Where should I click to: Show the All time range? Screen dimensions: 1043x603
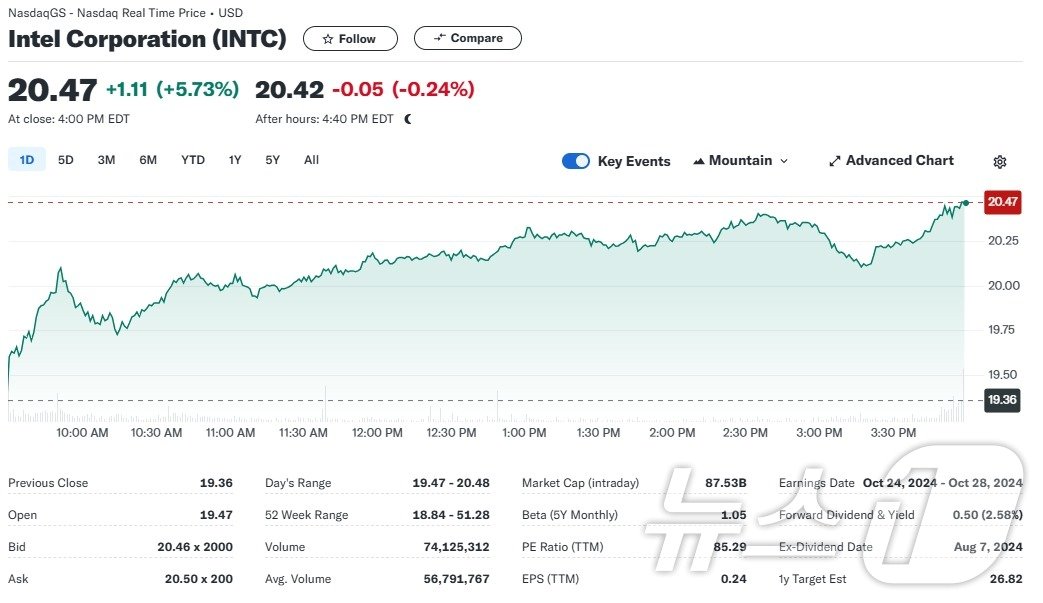[311, 160]
